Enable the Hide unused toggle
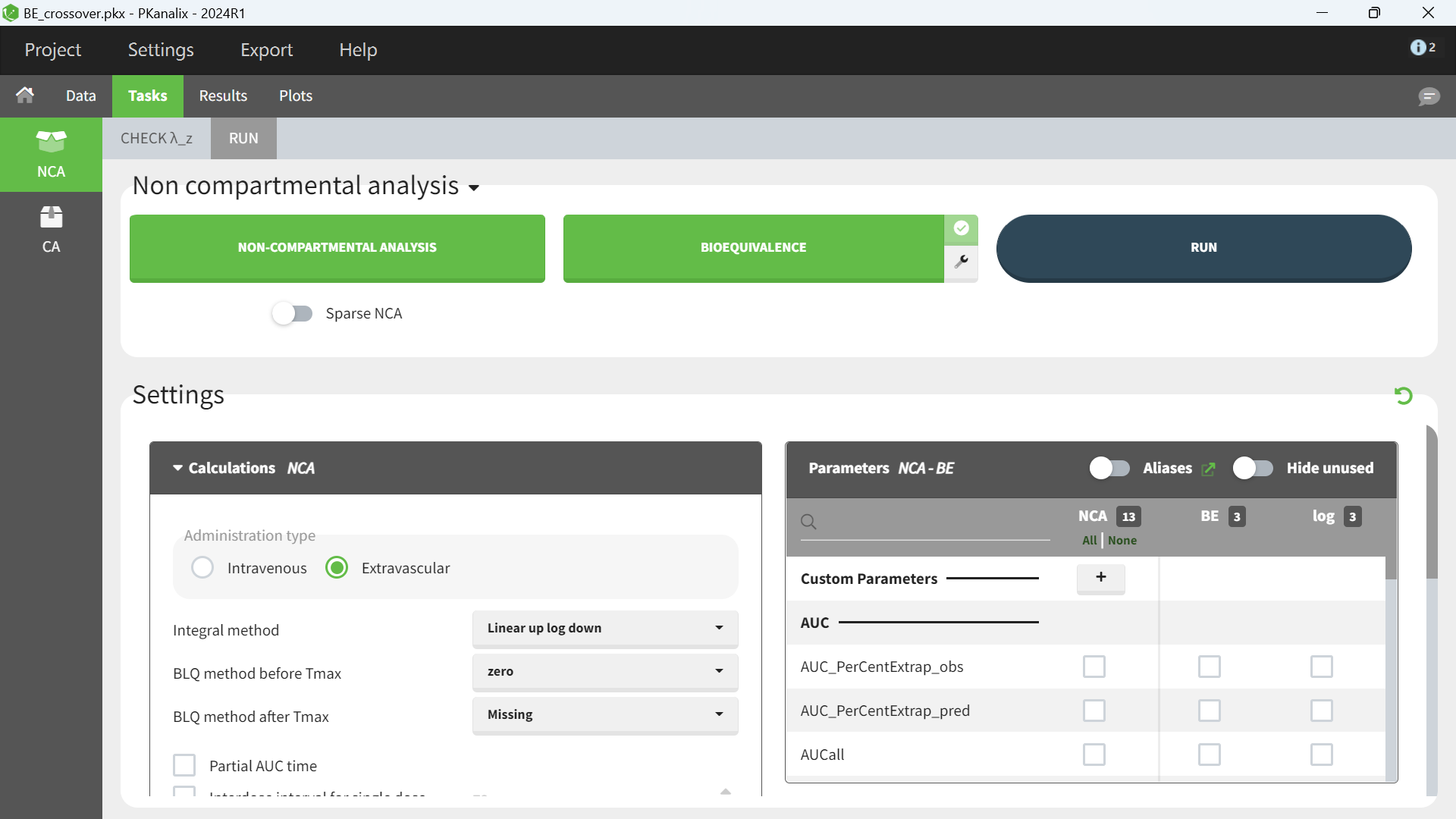 pyautogui.click(x=1253, y=468)
